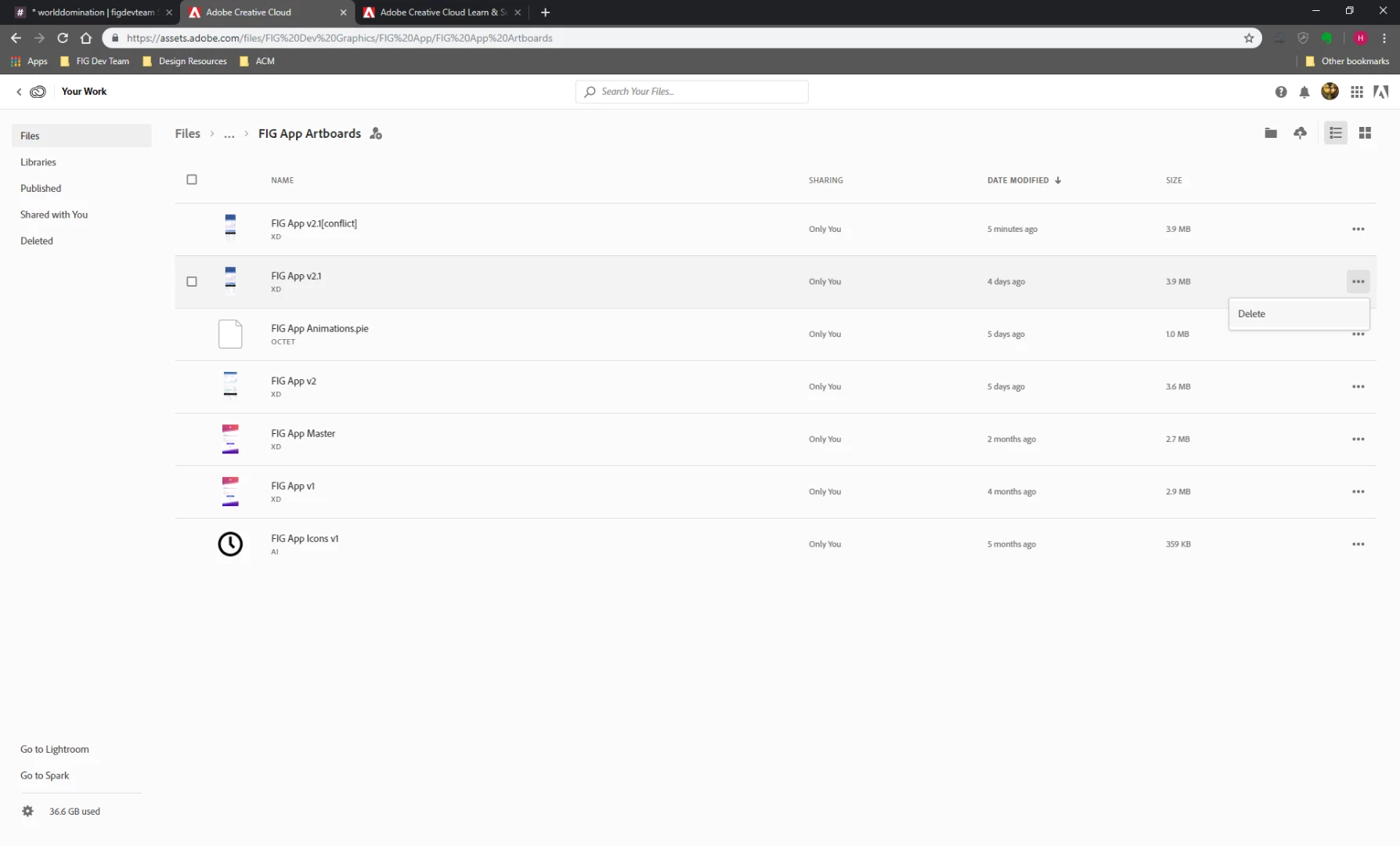
Task: Open the Help question mark icon
Action: (1281, 92)
